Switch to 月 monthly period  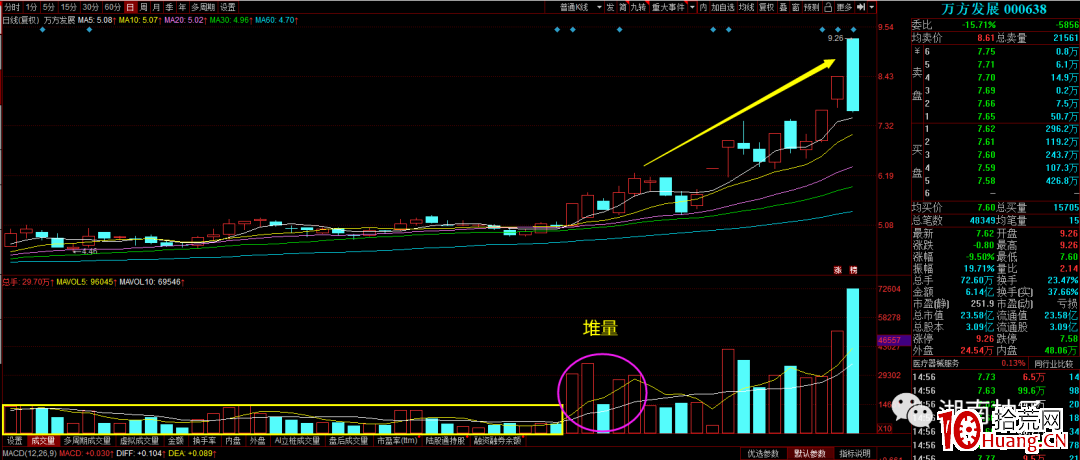pos(156,8)
